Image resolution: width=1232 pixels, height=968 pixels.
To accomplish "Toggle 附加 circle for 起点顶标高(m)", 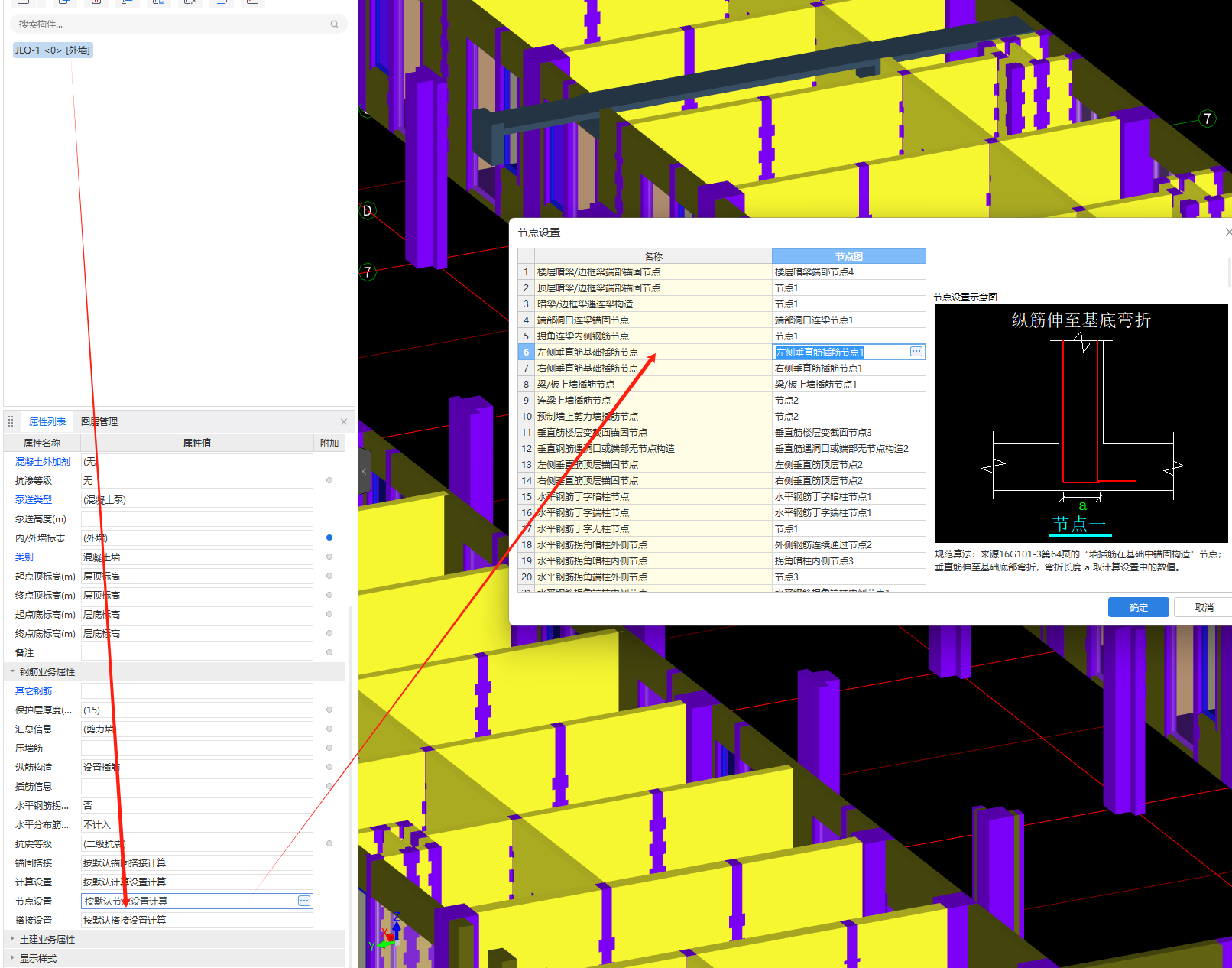I will 329,576.
